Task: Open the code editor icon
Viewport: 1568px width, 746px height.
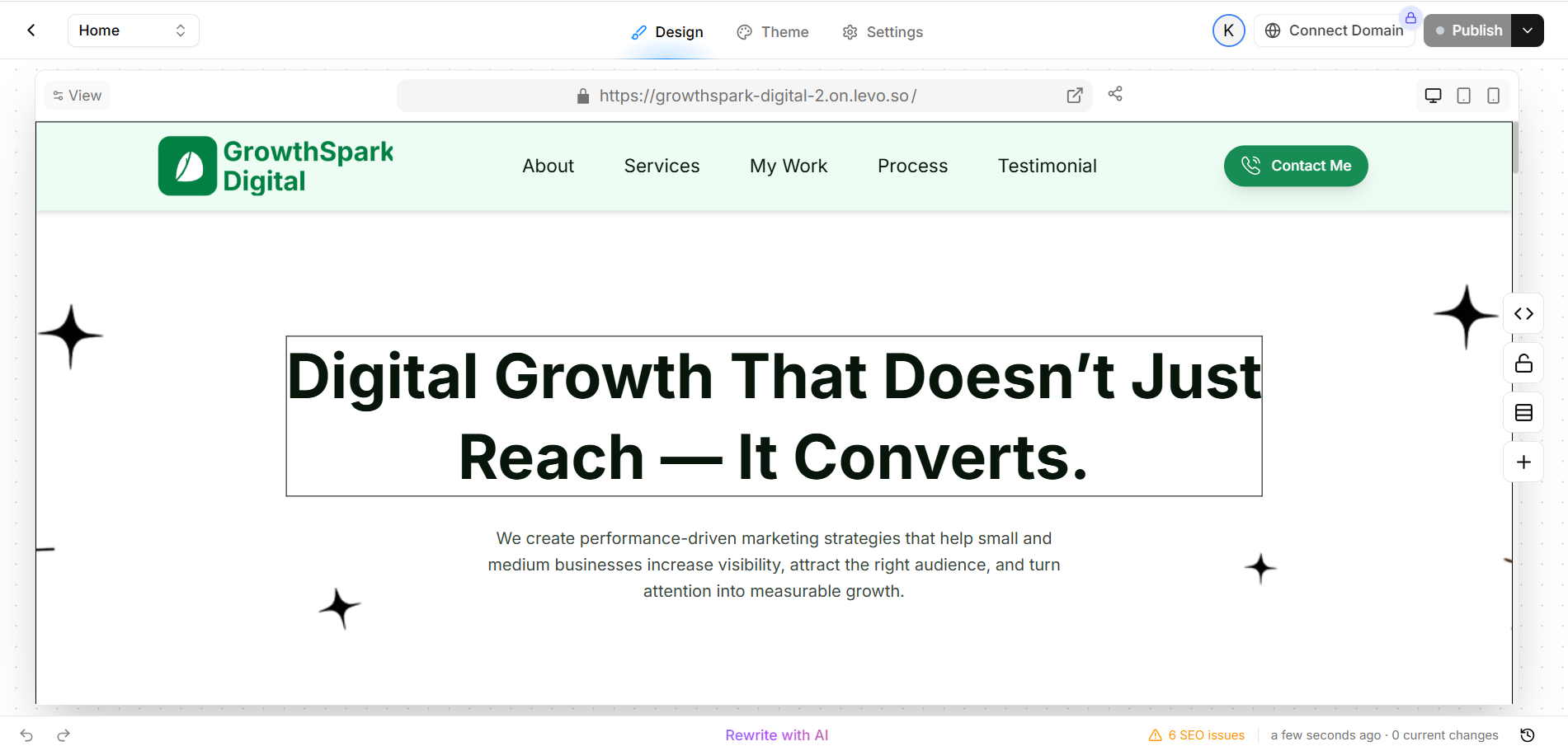Action: pos(1523,314)
